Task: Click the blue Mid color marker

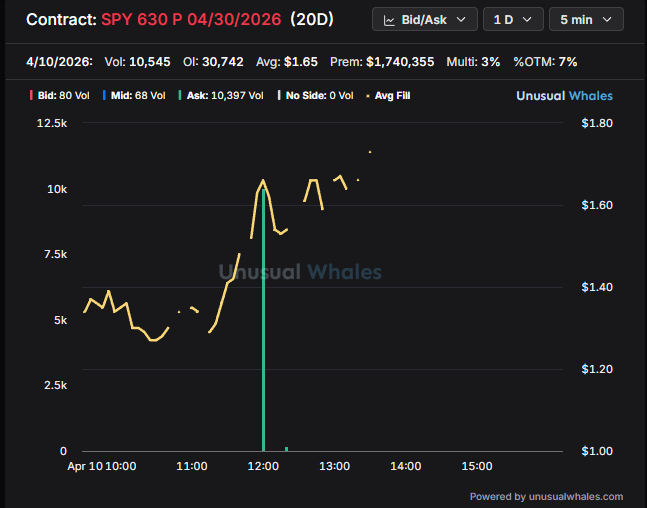Action: tap(104, 95)
